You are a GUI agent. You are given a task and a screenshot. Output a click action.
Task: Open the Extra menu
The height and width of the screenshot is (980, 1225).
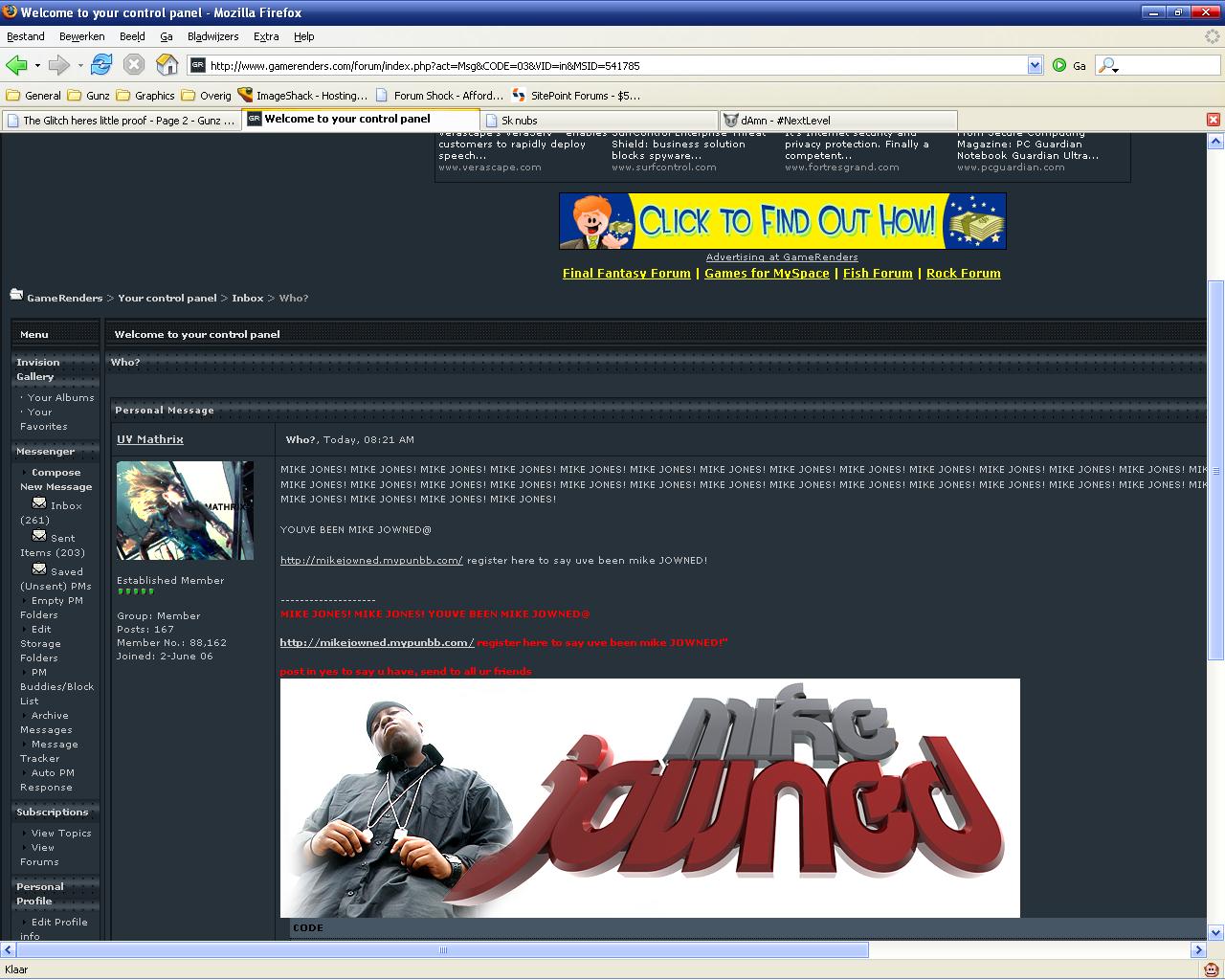pyautogui.click(x=266, y=36)
